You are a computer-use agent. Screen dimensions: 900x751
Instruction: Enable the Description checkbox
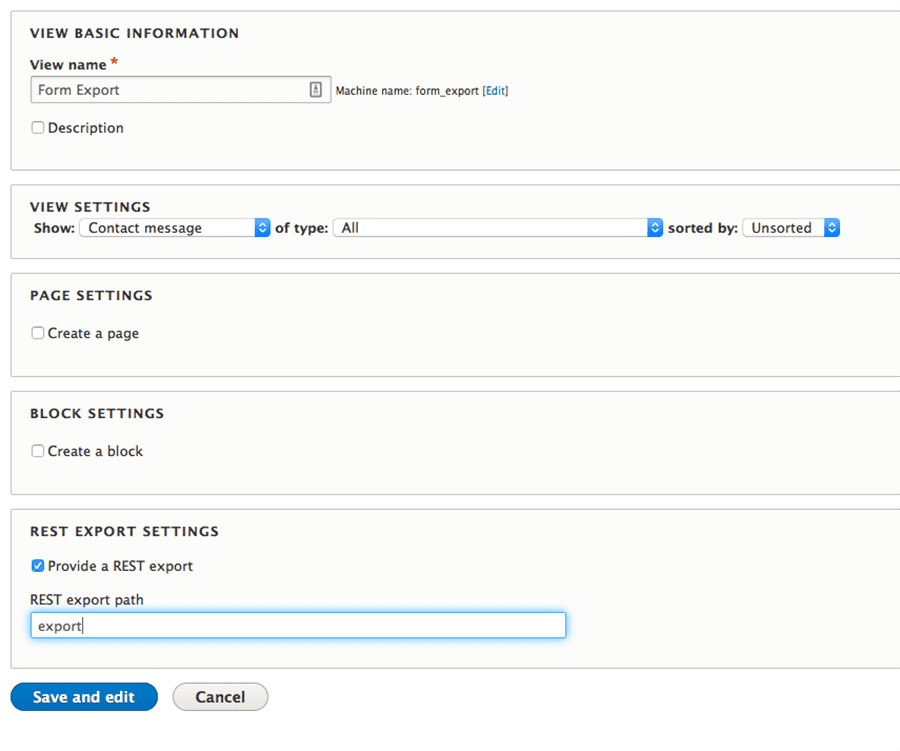tap(38, 127)
